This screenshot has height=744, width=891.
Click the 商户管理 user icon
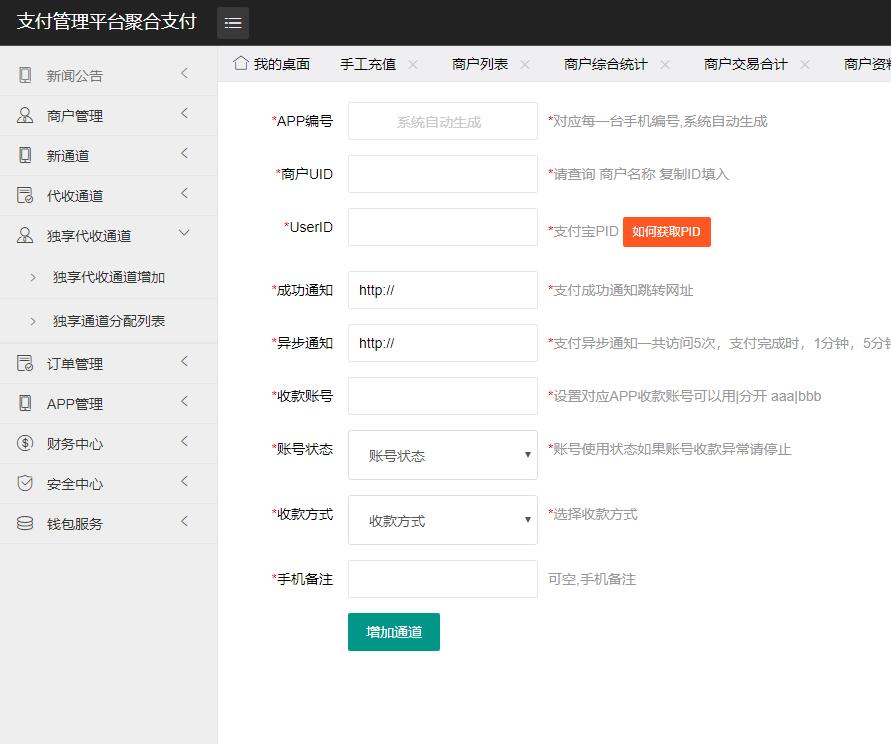[x=25, y=115]
